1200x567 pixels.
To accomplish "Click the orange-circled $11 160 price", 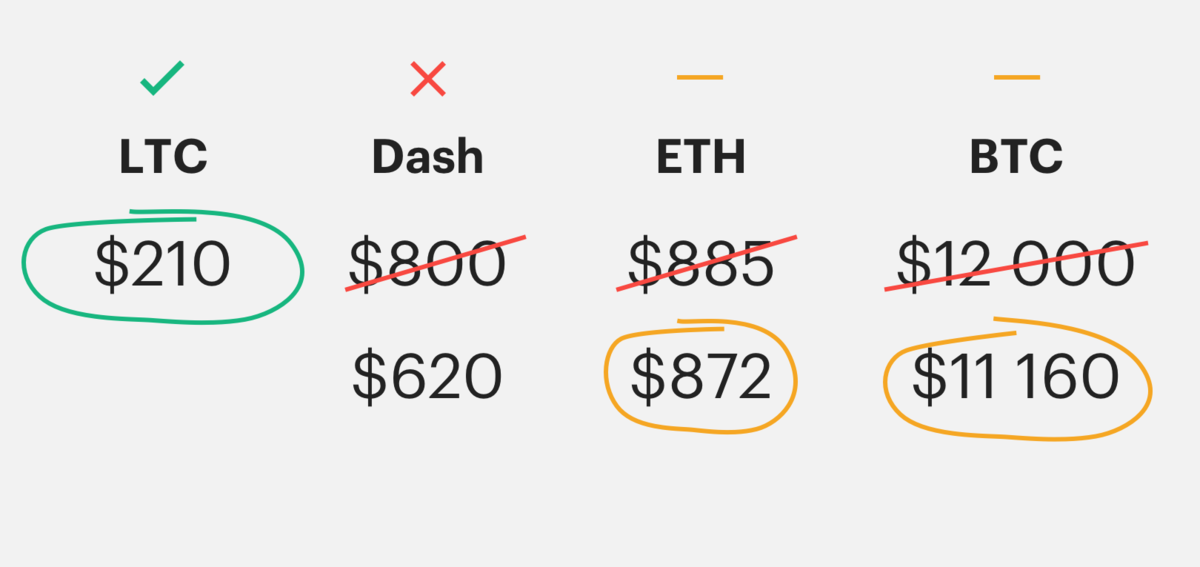I will pos(1016,379).
